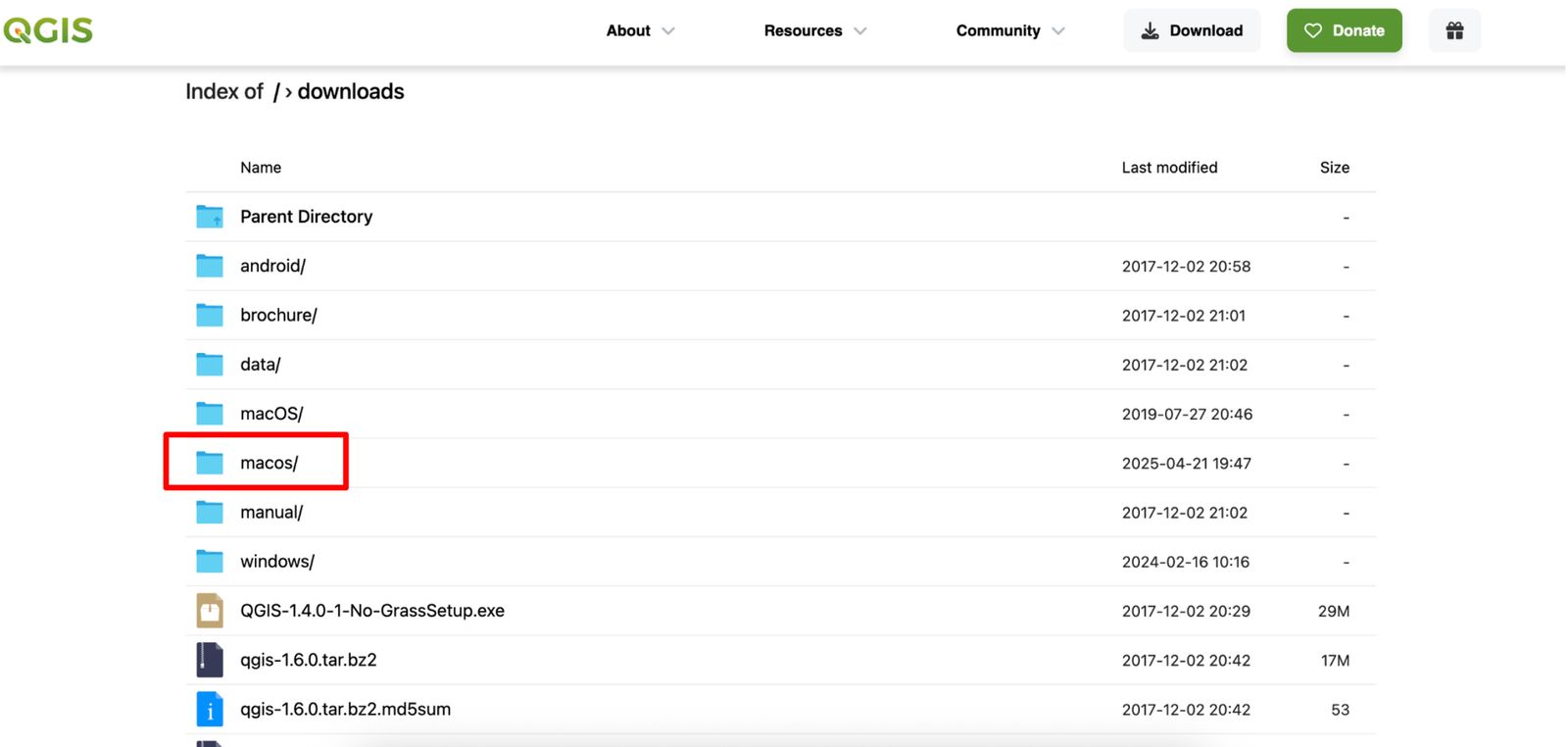Screen dimensions: 1568x747
Task: Expand the Community menu
Action: point(1010,30)
